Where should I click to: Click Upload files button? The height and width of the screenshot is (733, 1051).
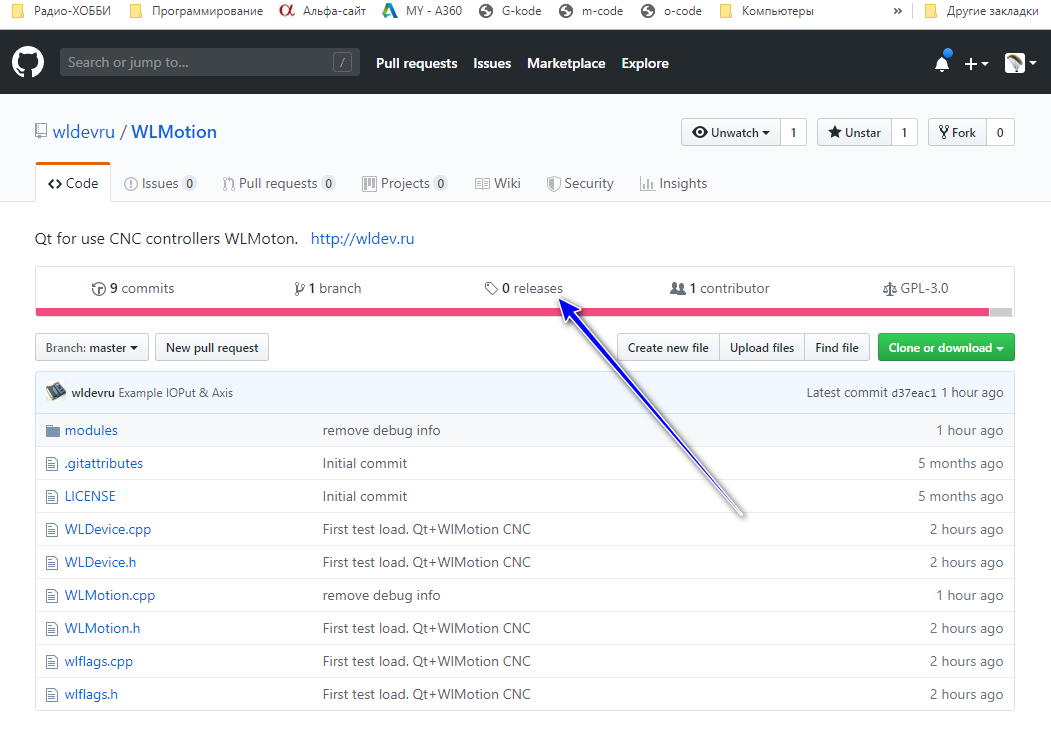(762, 347)
